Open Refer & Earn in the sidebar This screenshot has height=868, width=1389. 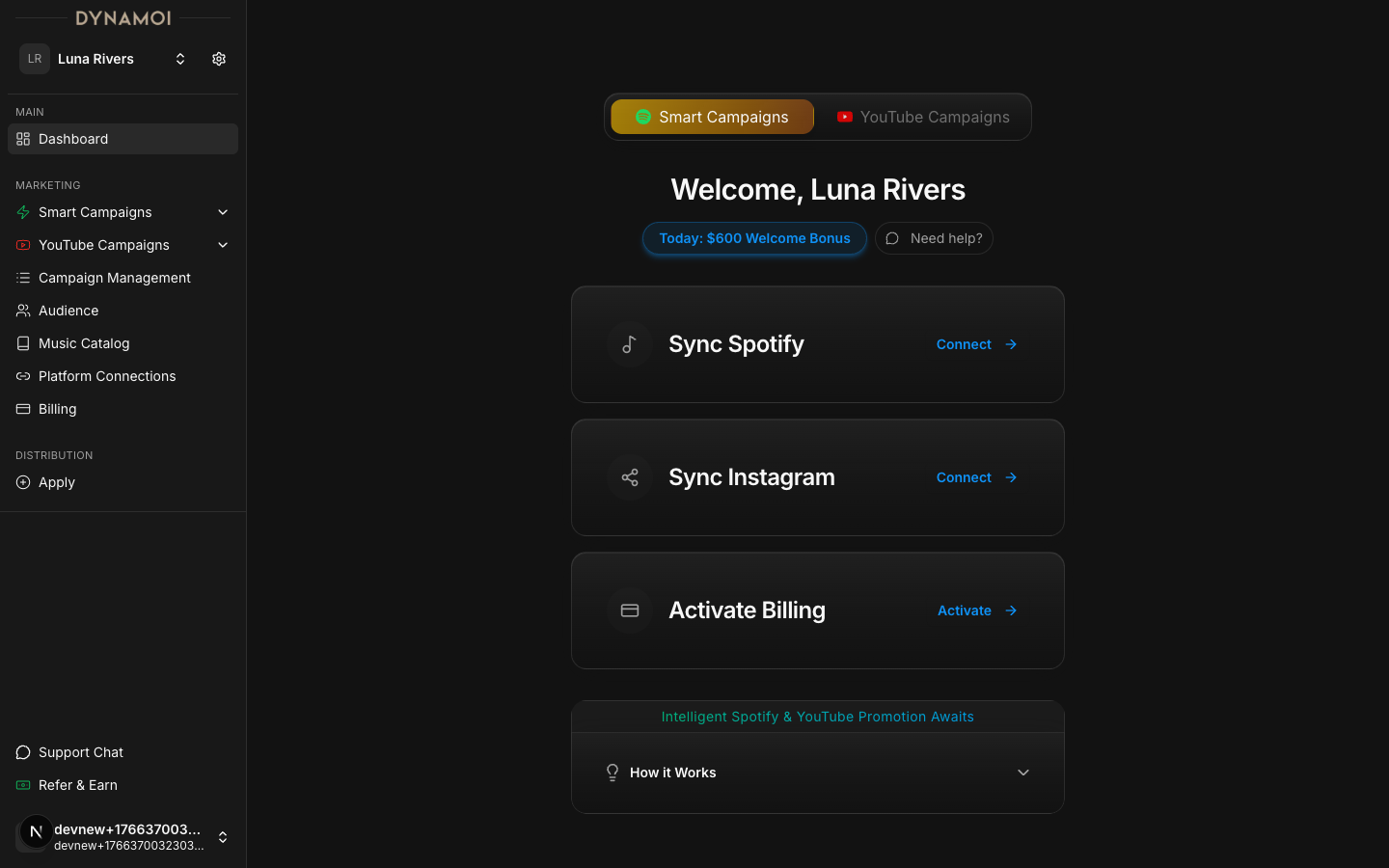pyautogui.click(x=77, y=785)
